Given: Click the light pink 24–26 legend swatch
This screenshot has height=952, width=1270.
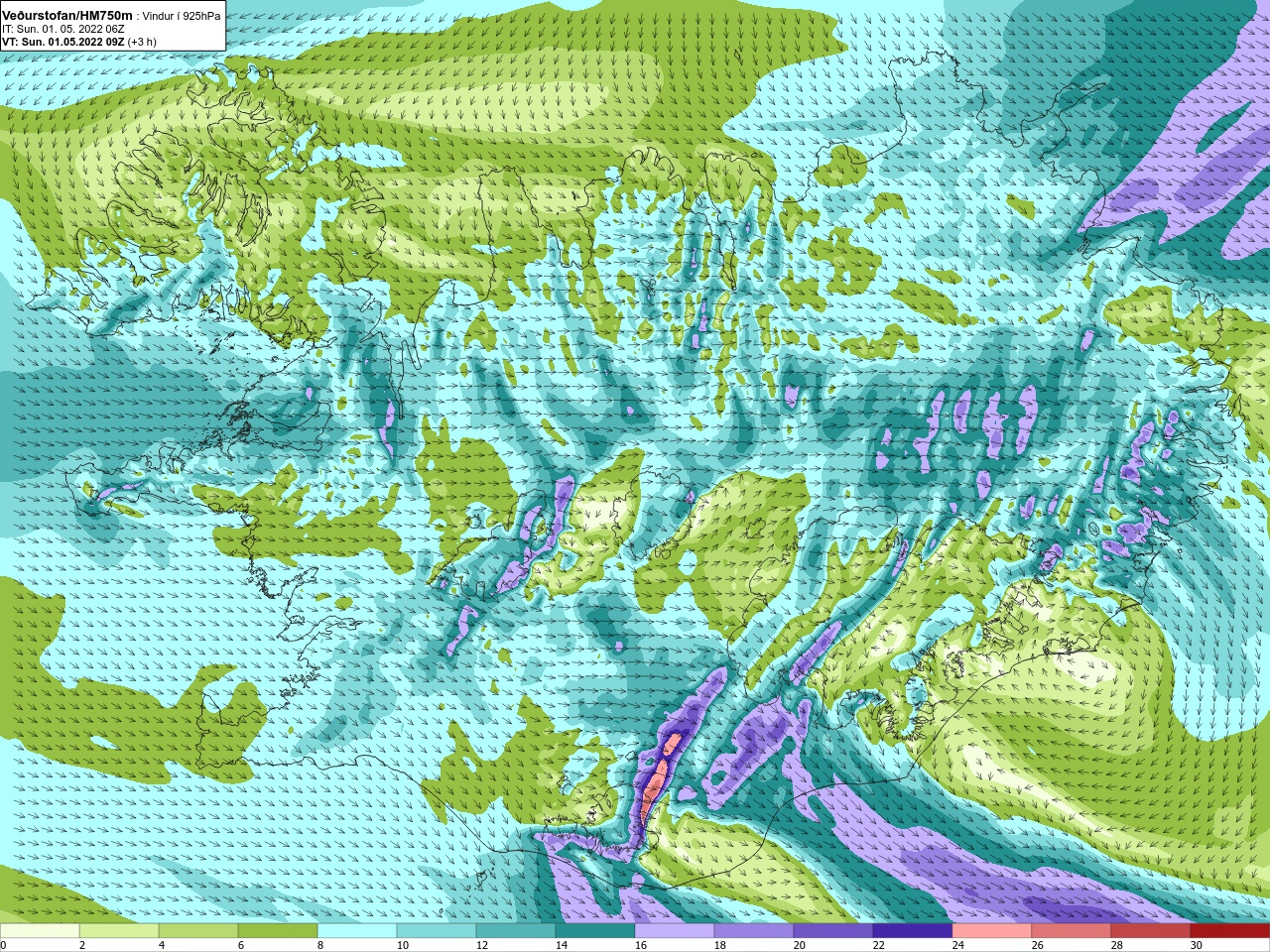Looking at the screenshot, I should pos(992,931).
